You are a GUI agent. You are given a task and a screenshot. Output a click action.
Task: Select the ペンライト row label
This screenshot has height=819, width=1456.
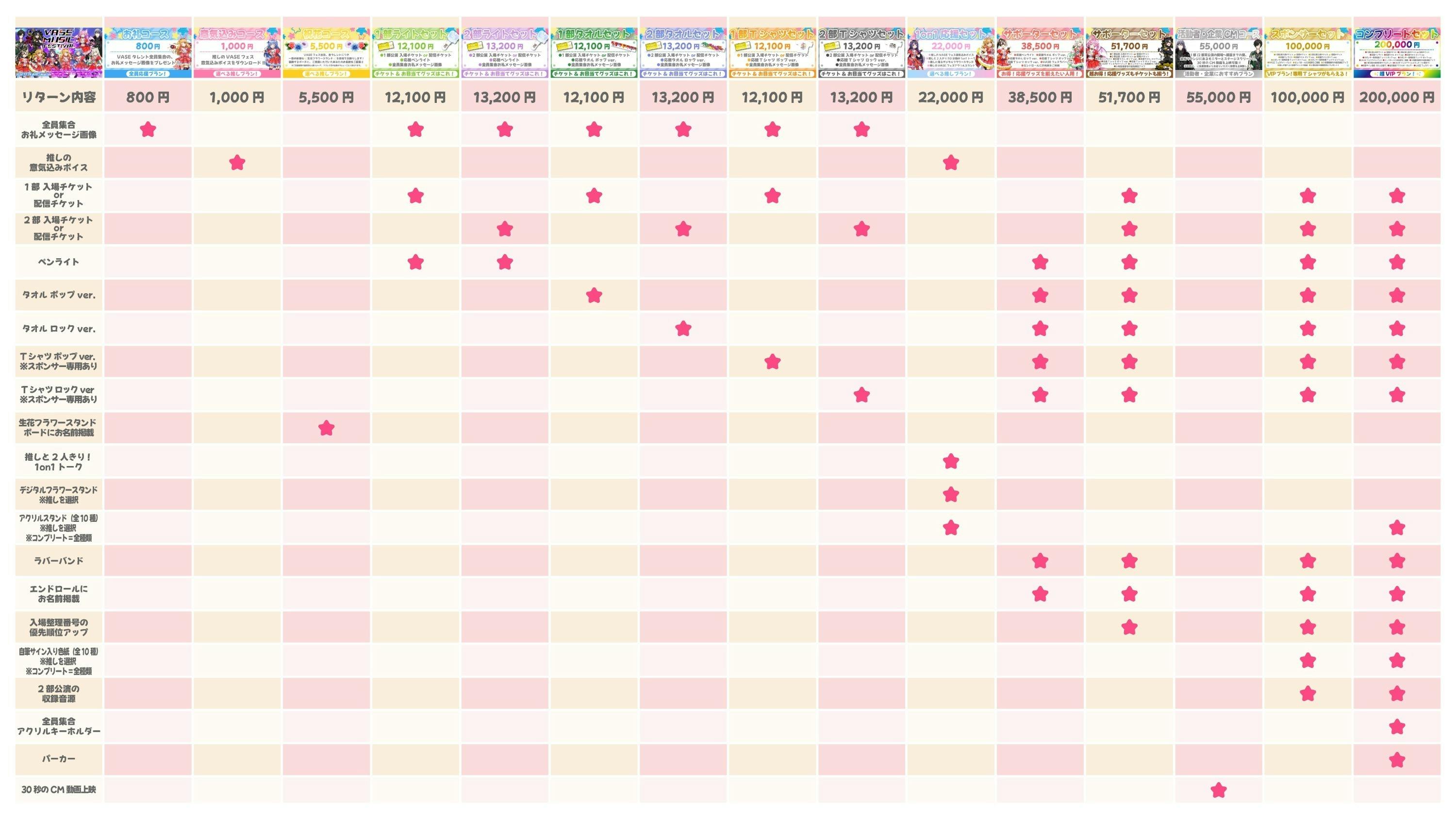pos(59,262)
